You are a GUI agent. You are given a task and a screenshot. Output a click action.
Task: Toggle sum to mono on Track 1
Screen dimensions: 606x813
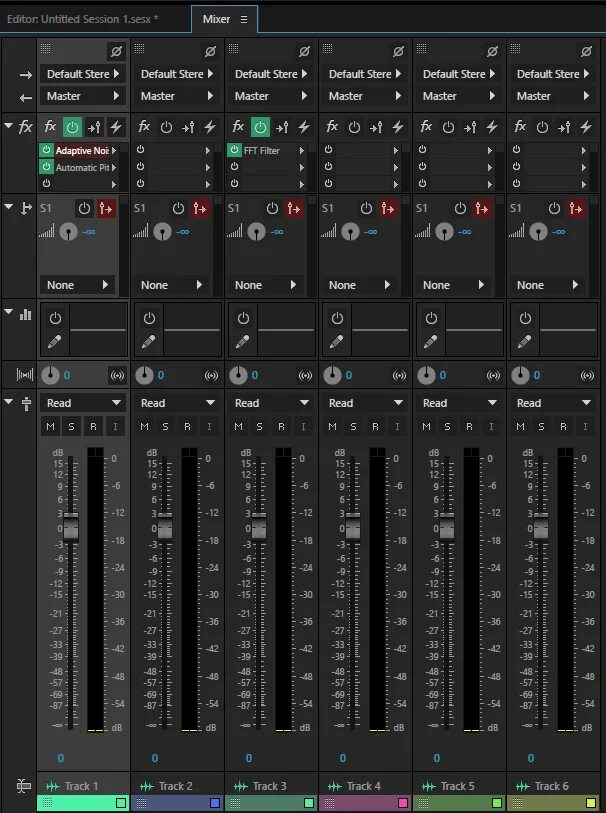pos(117,375)
